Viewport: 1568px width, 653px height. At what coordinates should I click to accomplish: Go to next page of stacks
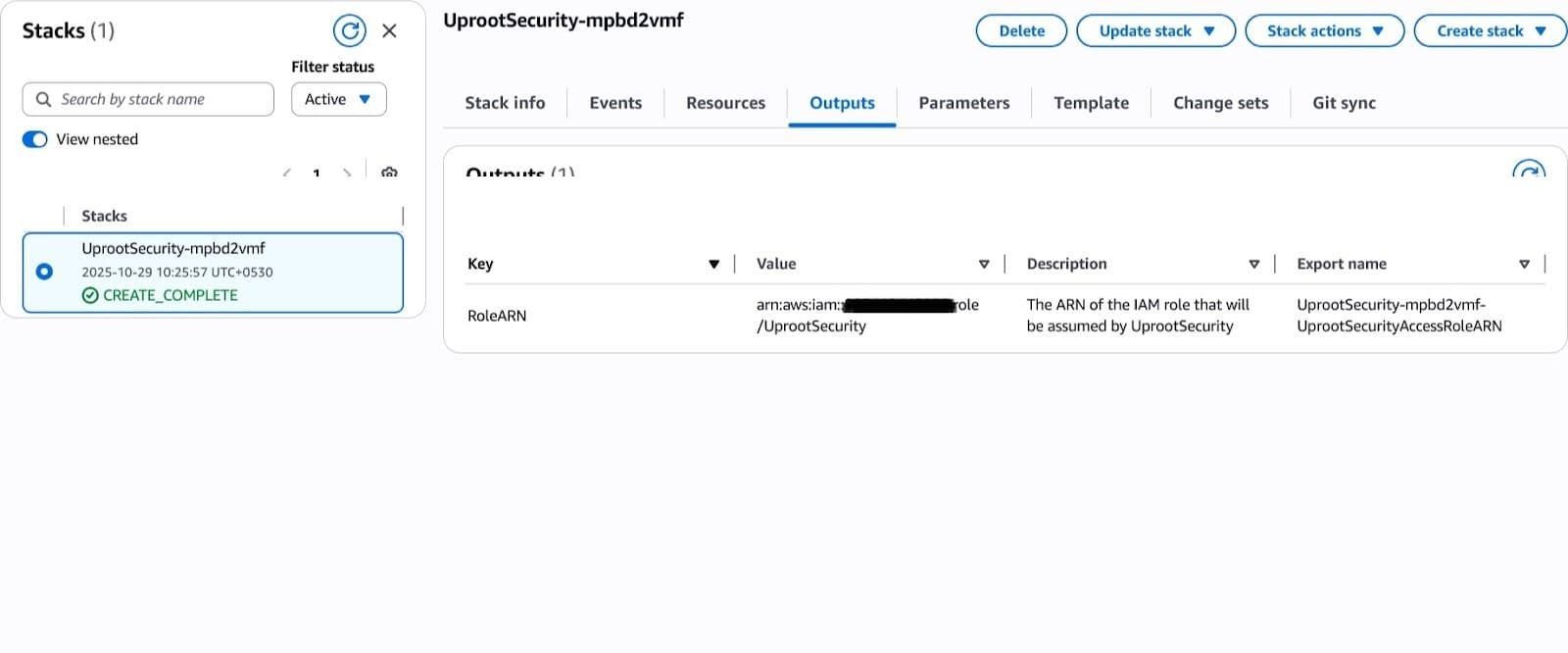point(347,174)
